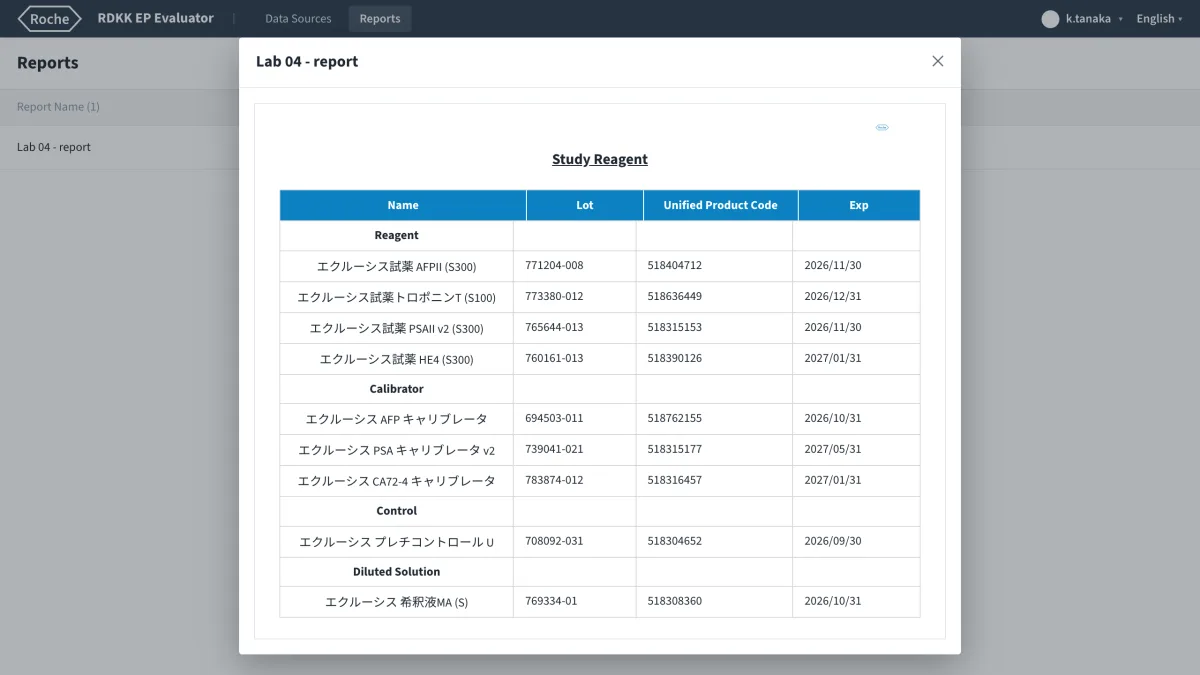Click lot number 769334-01
The image size is (1200, 675).
(551, 602)
